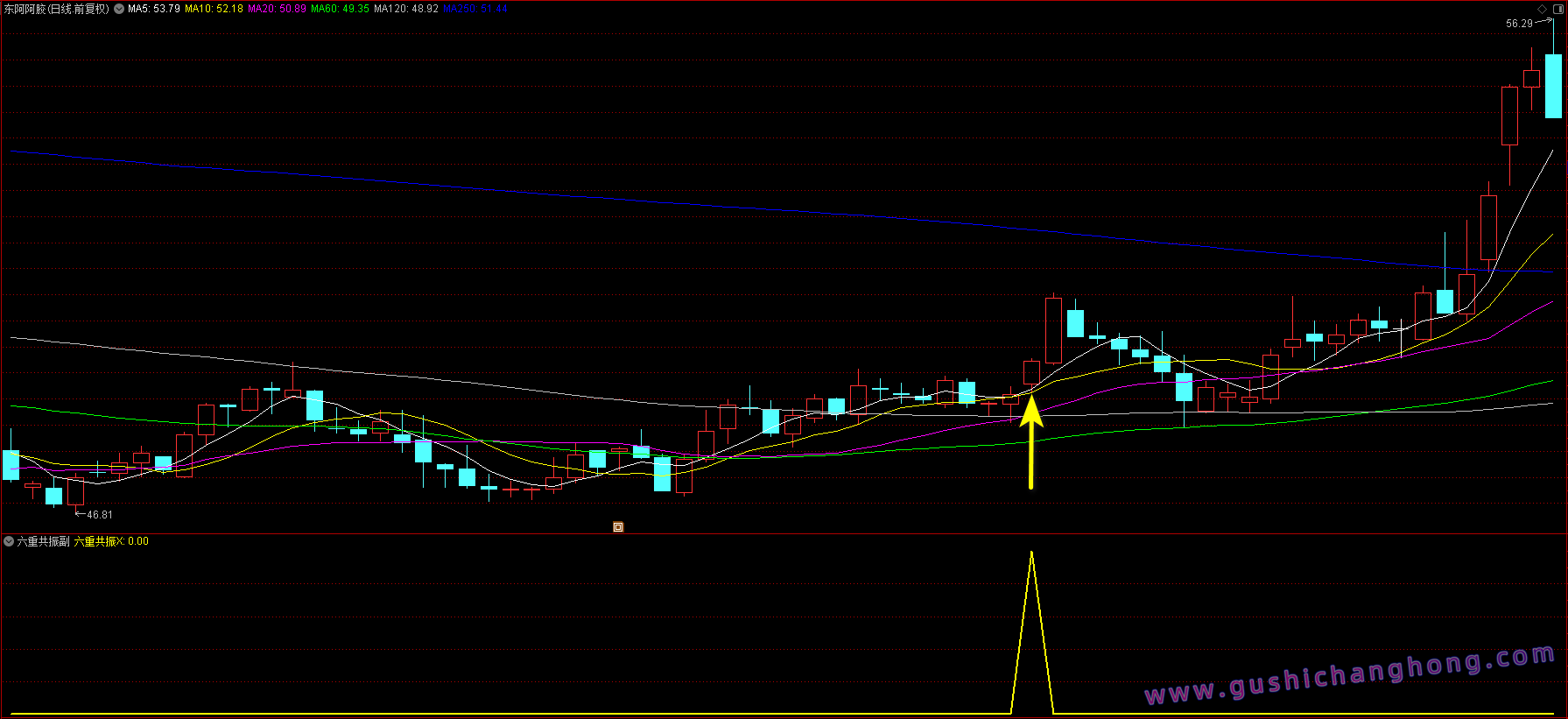Select the MA20 magenta legend label
The width and height of the screenshot is (1568, 719).
coord(277,9)
